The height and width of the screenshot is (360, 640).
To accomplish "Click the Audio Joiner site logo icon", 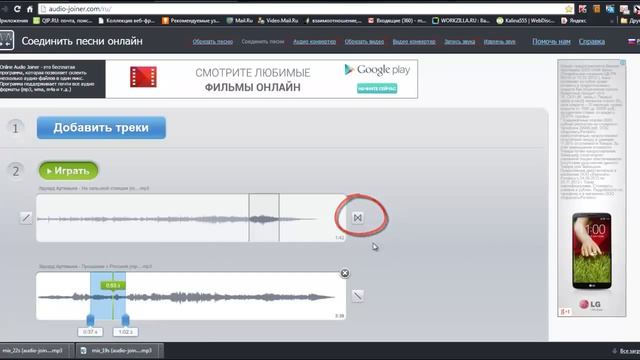I will click(7, 40).
